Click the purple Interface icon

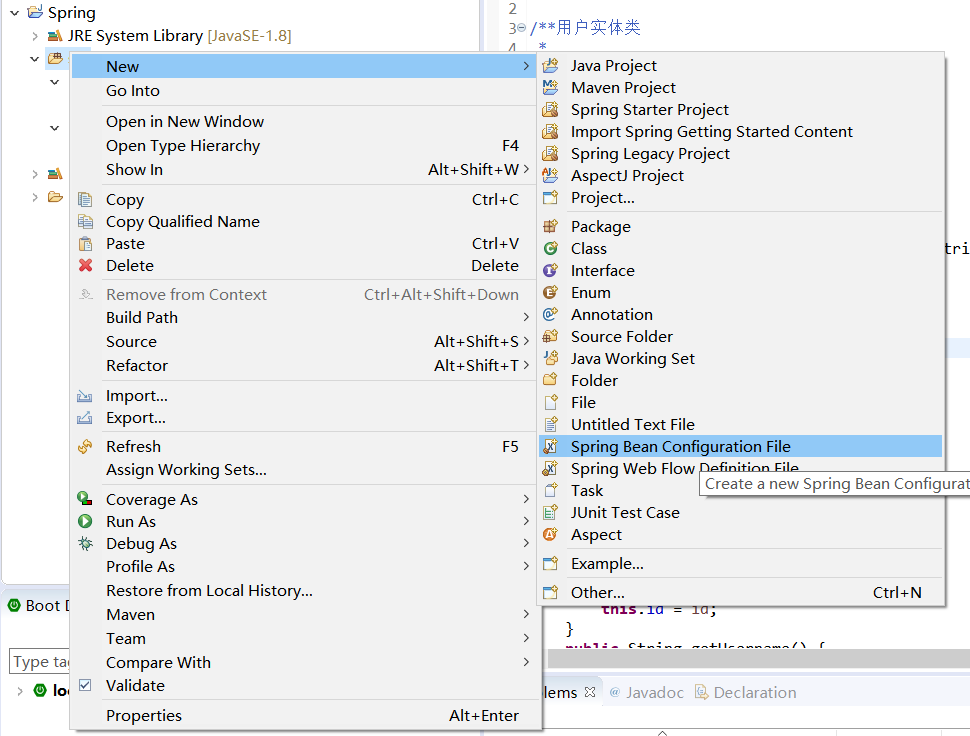(x=550, y=270)
